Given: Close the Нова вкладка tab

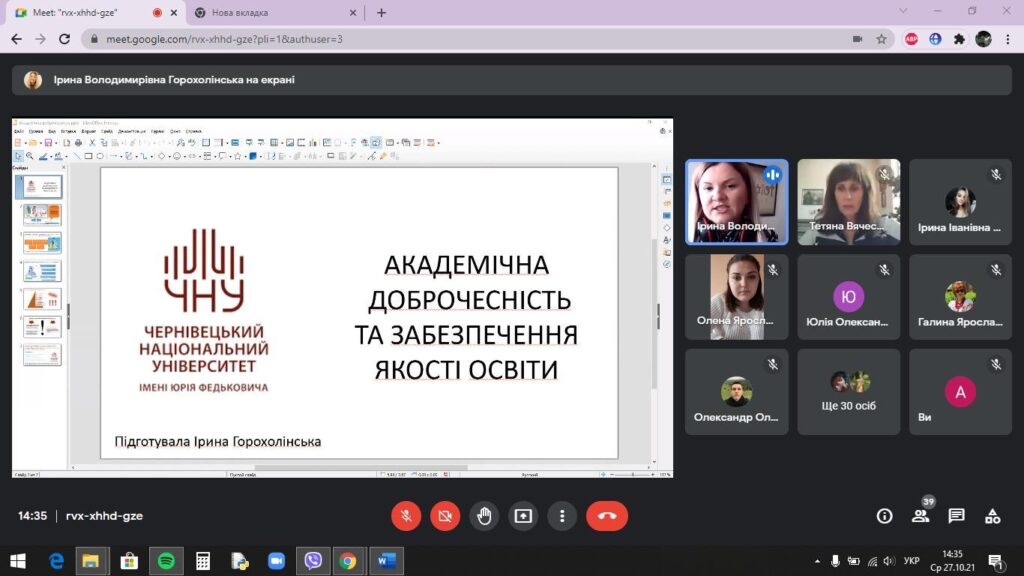Looking at the screenshot, I should 353,12.
